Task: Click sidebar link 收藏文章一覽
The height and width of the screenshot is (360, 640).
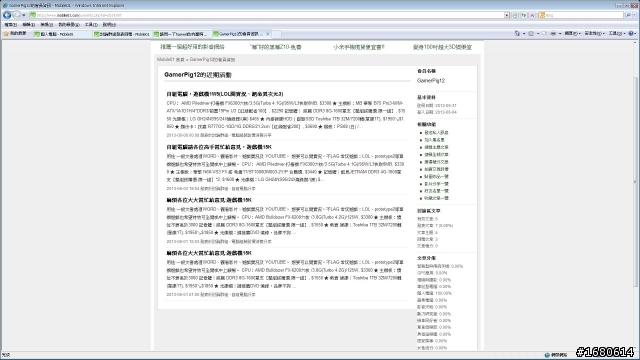Action: (436, 198)
